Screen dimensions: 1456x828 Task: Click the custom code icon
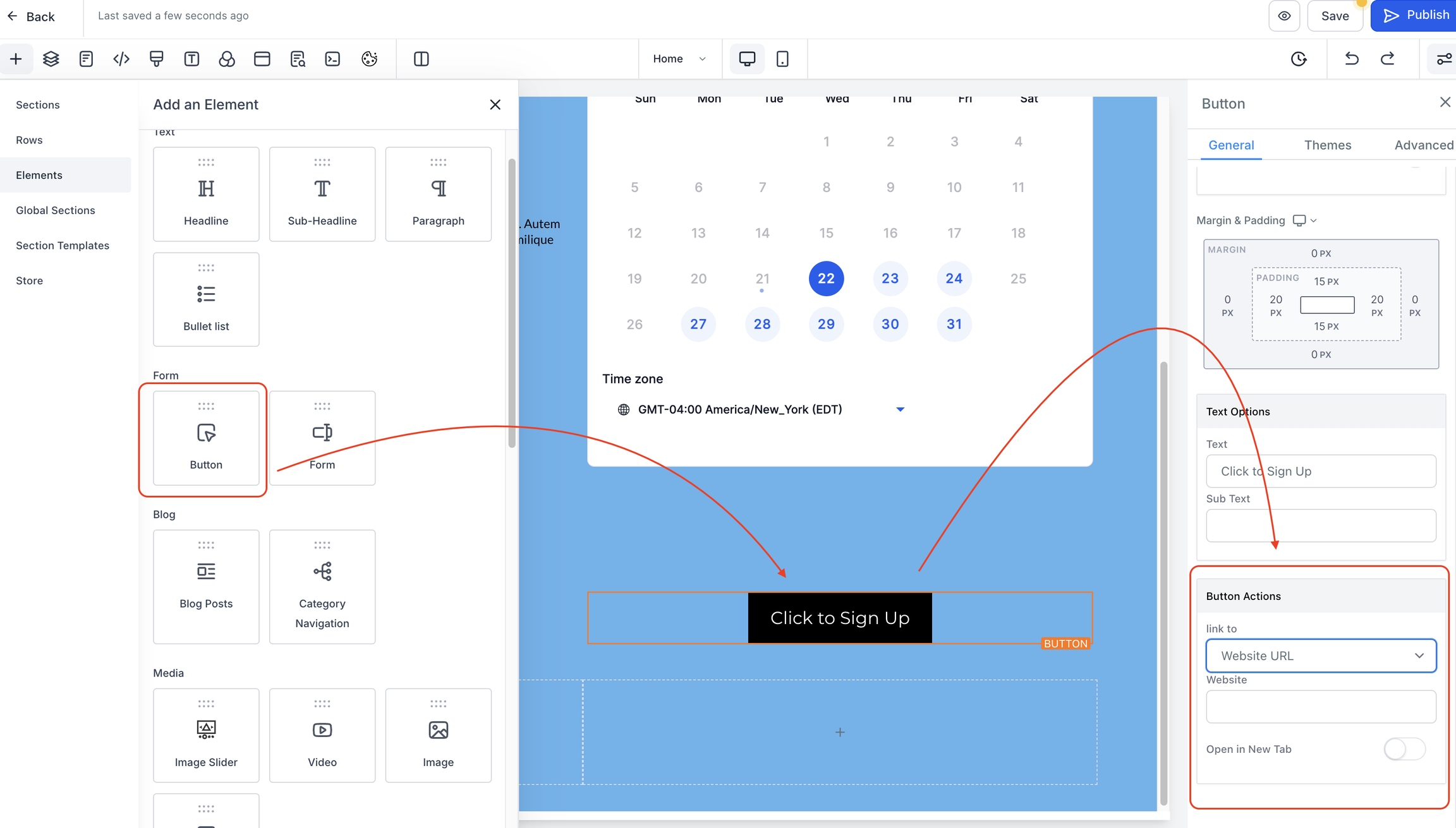click(x=121, y=59)
